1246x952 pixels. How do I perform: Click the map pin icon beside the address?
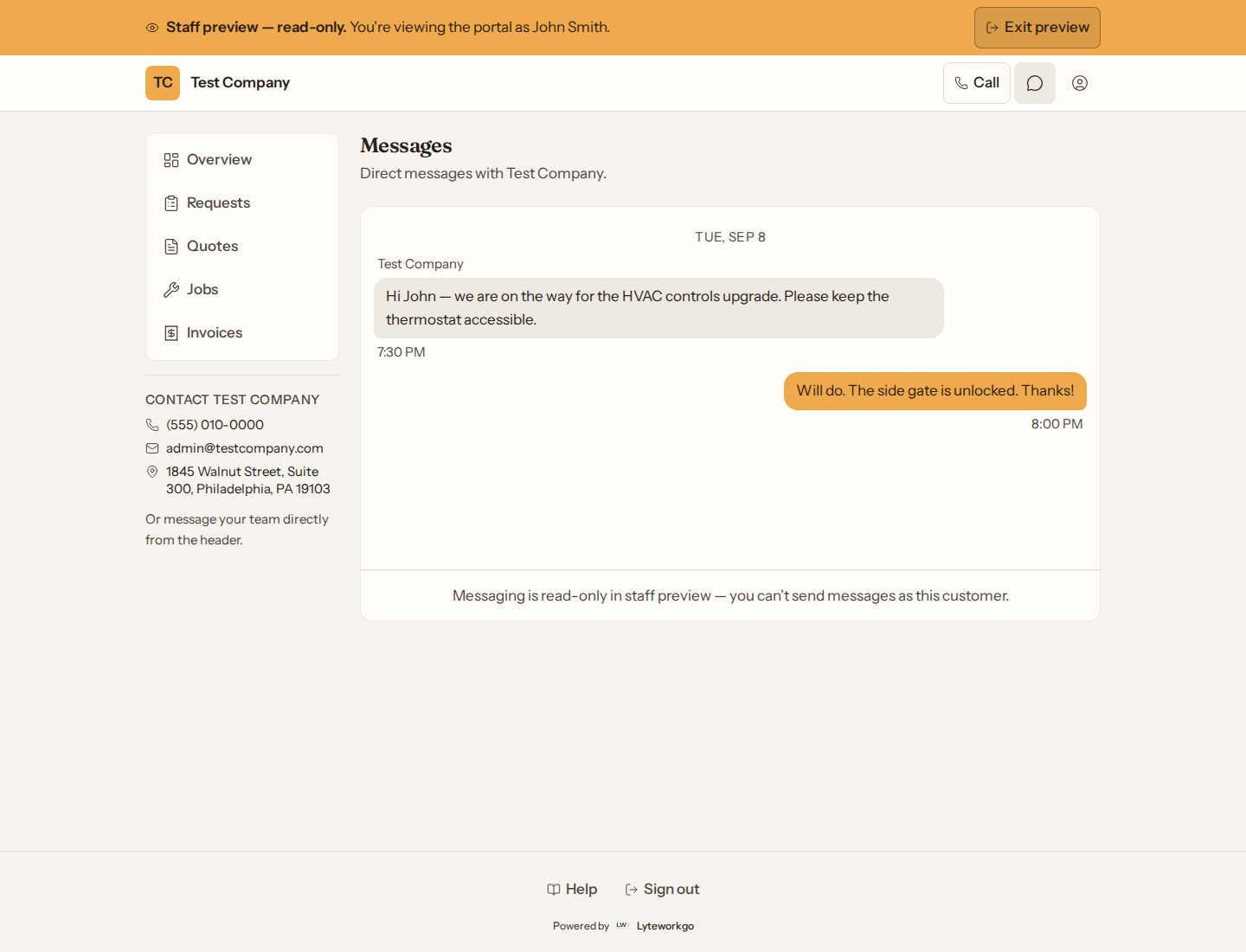(152, 472)
